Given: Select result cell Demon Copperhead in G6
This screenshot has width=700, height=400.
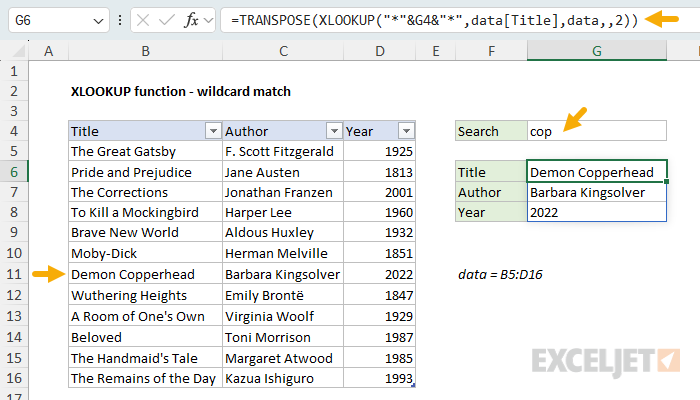Looking at the screenshot, I should point(597,172).
